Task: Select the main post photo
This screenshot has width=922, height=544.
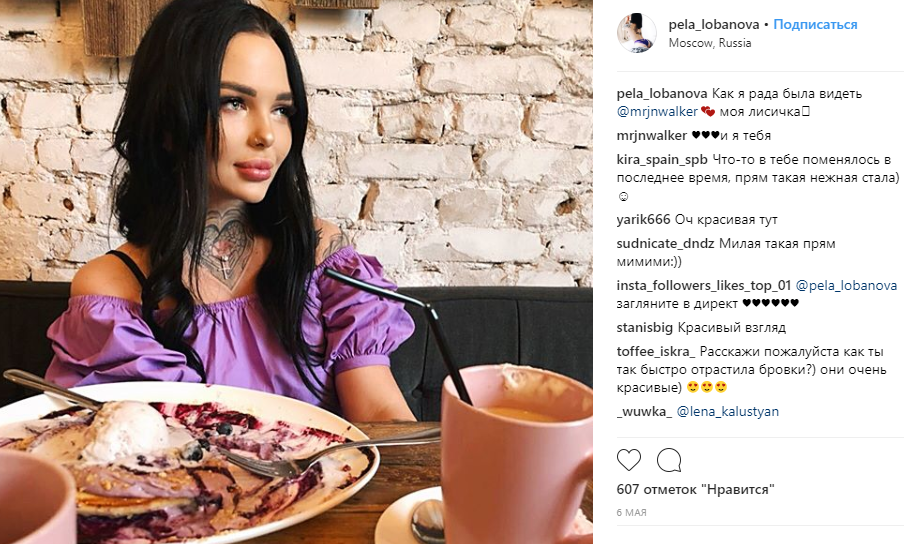Action: tap(296, 272)
